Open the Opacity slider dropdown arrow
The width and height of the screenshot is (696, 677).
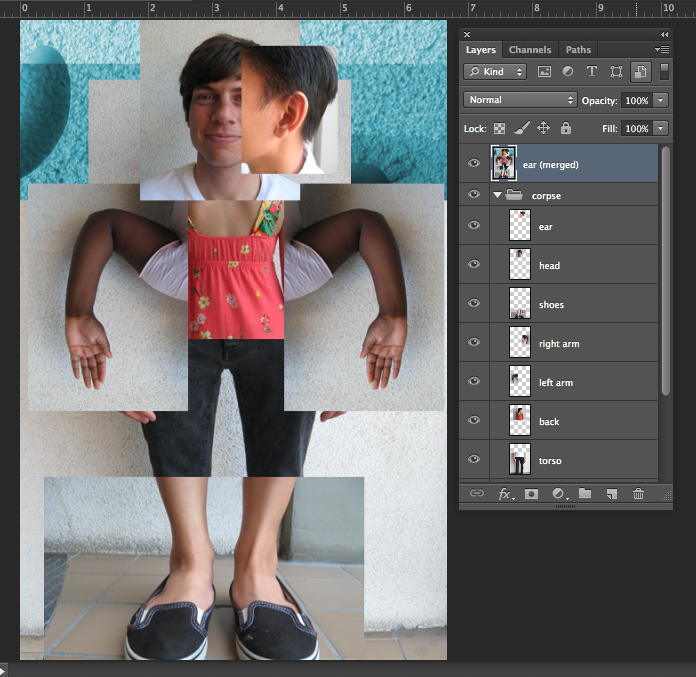click(x=661, y=101)
